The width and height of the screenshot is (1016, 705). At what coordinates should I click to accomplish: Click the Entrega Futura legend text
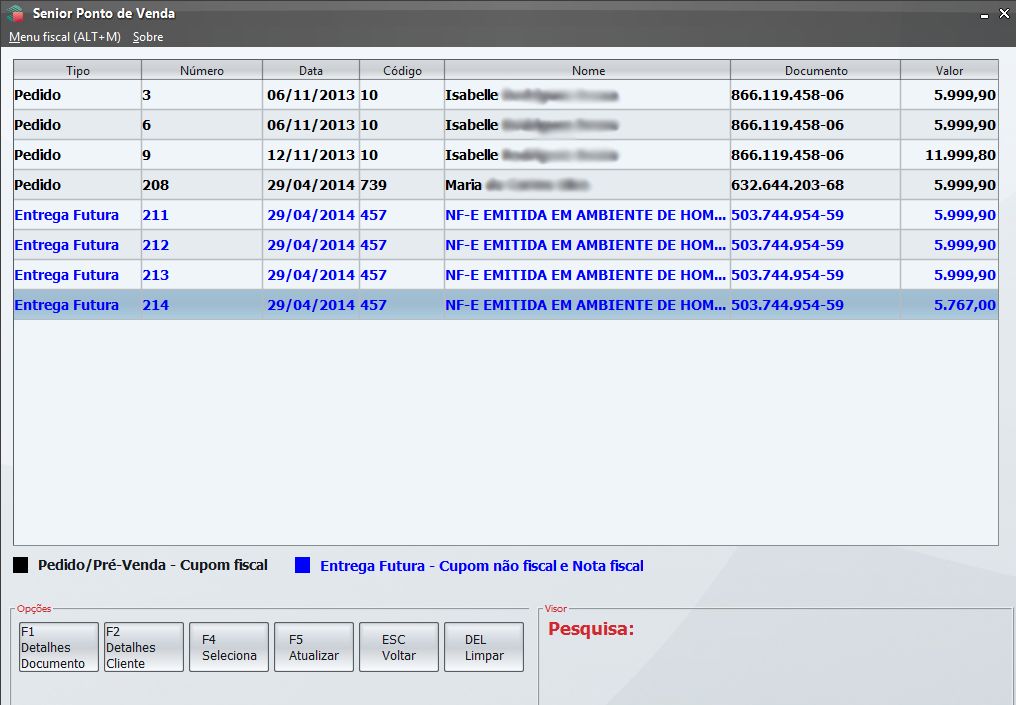point(481,566)
